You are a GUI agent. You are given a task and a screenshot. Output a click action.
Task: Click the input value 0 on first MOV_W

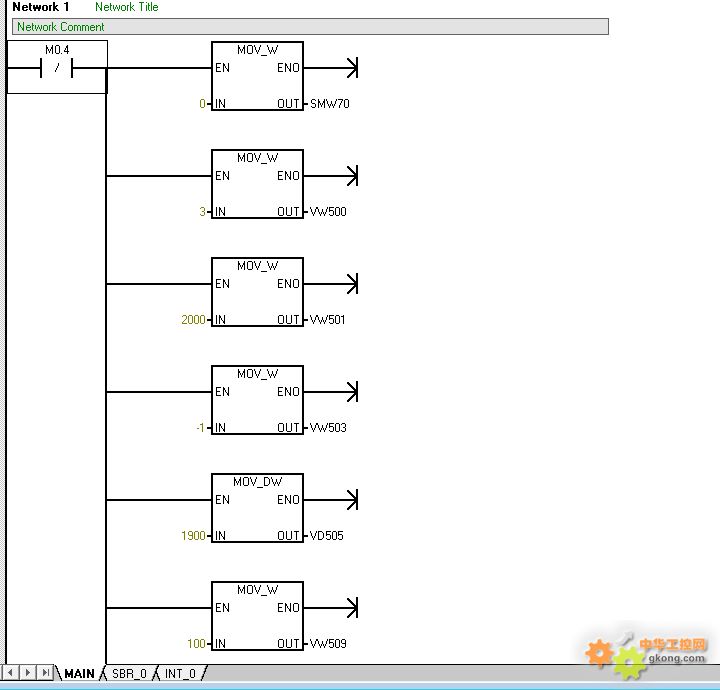(202, 104)
